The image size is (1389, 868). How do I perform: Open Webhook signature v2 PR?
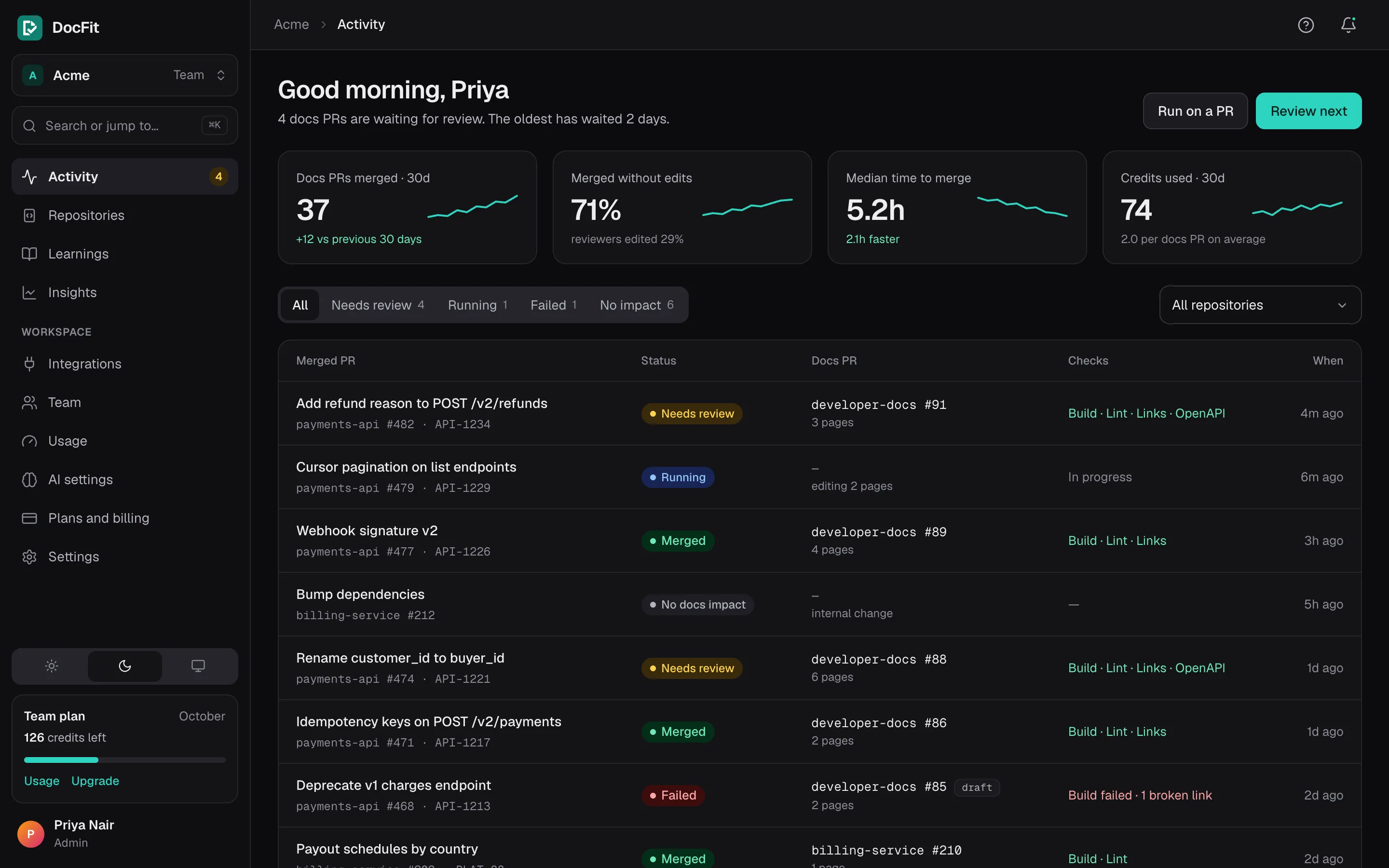pyautogui.click(x=819, y=541)
